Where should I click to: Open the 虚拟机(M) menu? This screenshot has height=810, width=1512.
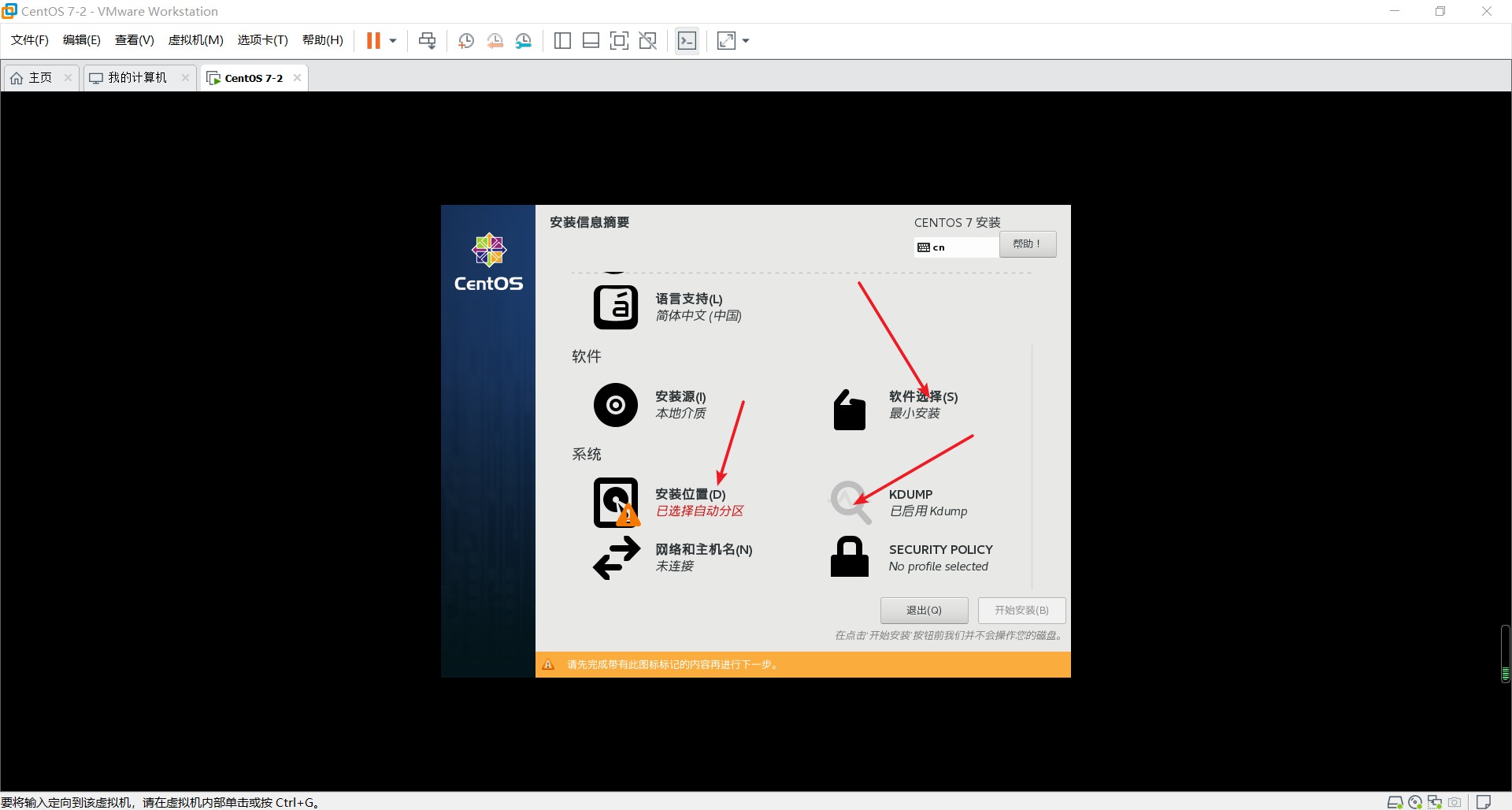(196, 40)
